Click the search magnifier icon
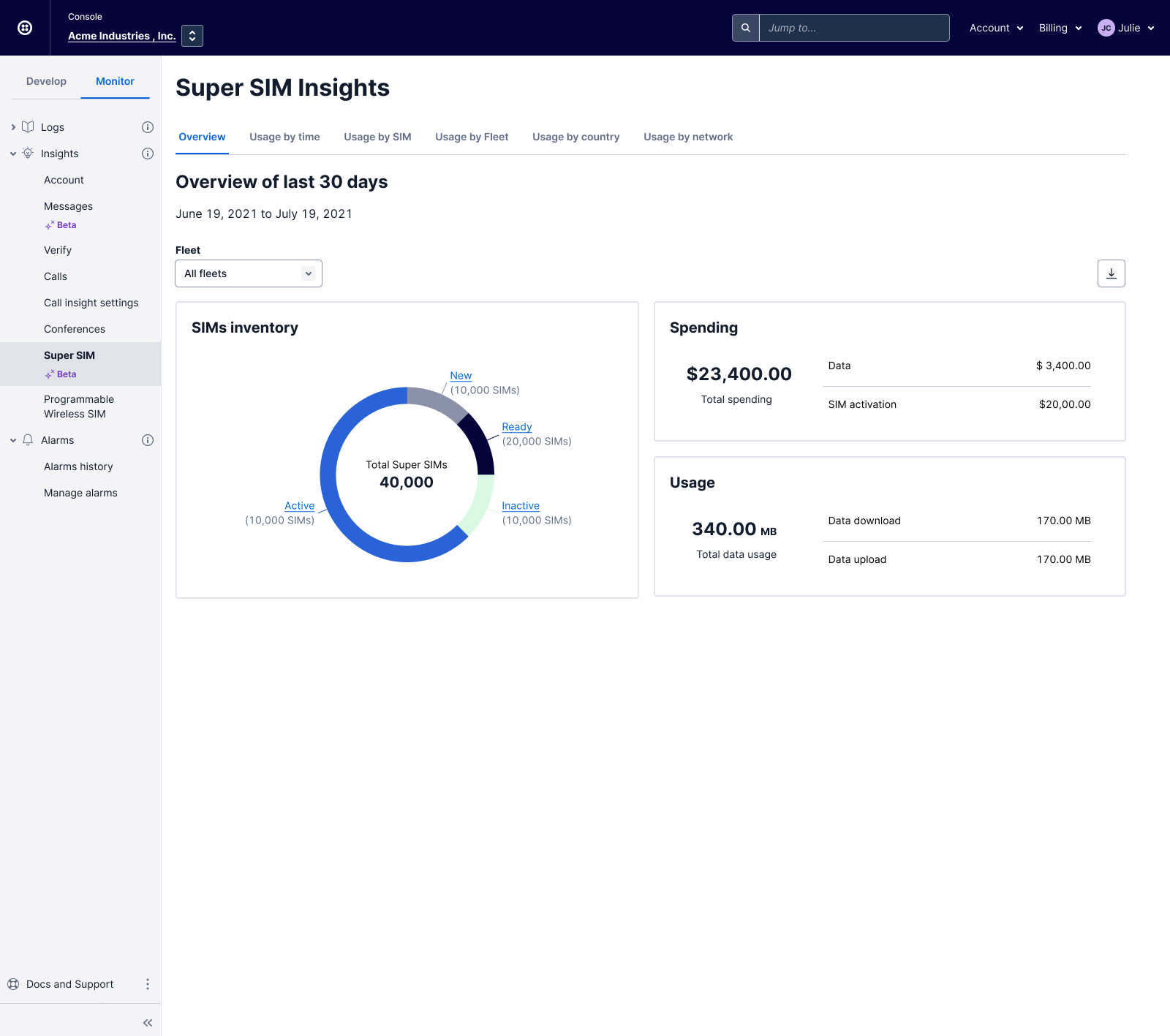This screenshot has height=1036, width=1170. (746, 28)
